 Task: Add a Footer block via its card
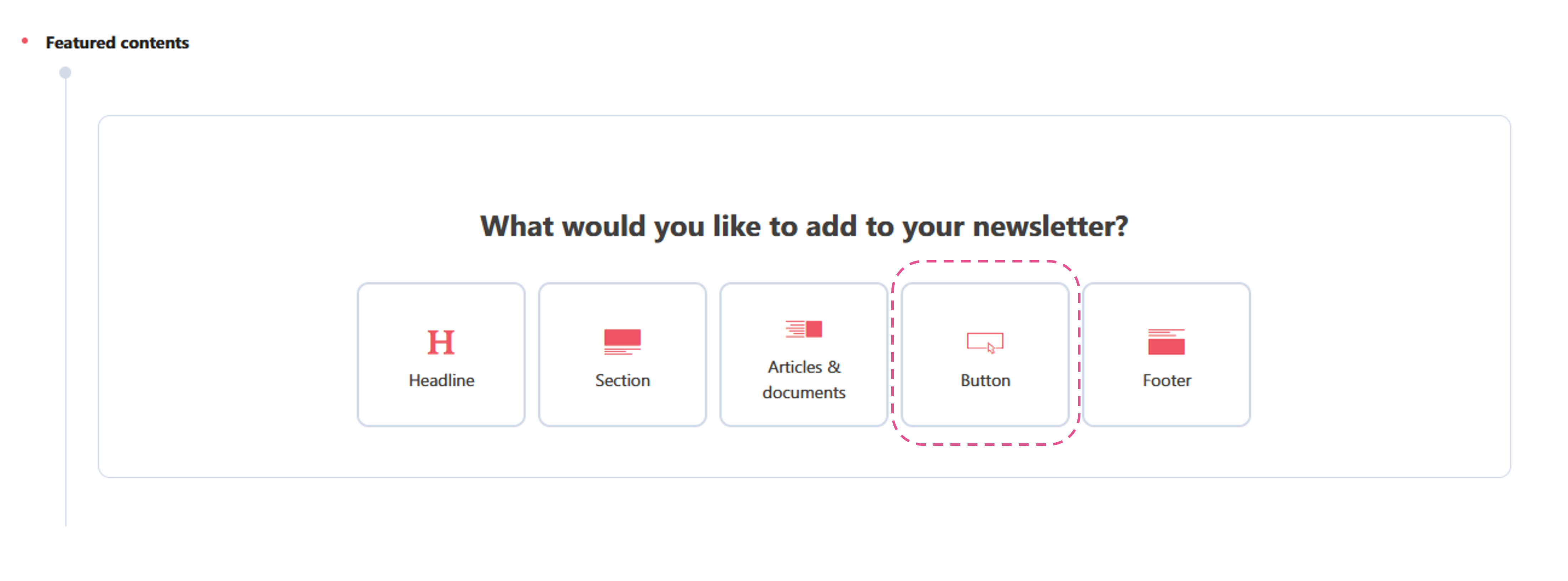click(1166, 355)
